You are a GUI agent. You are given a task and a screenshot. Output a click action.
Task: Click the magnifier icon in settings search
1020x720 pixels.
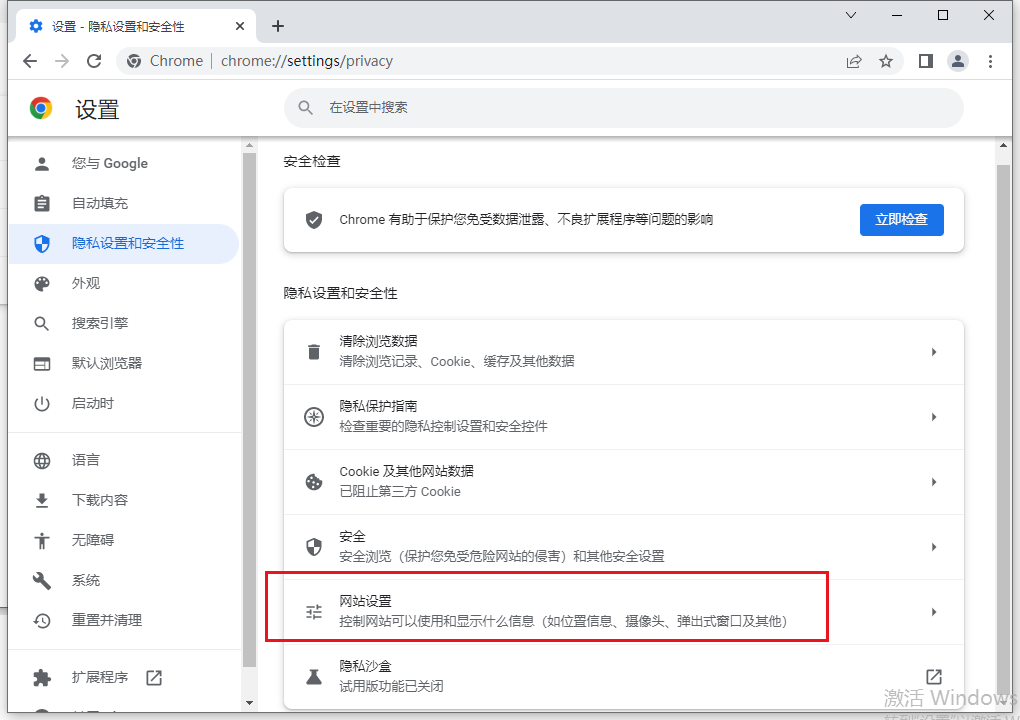pos(306,108)
